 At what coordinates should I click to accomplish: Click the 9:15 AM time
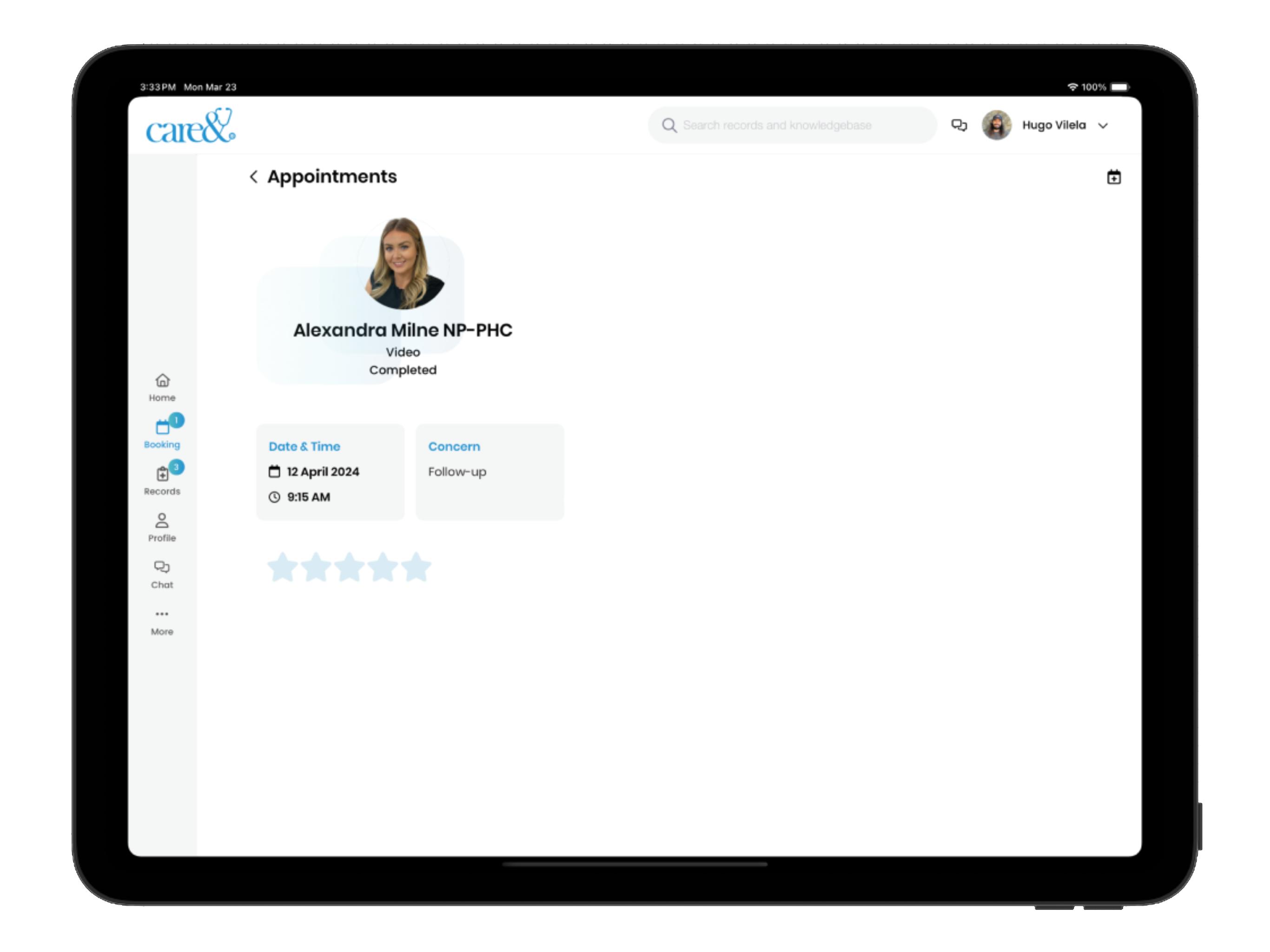tap(309, 497)
